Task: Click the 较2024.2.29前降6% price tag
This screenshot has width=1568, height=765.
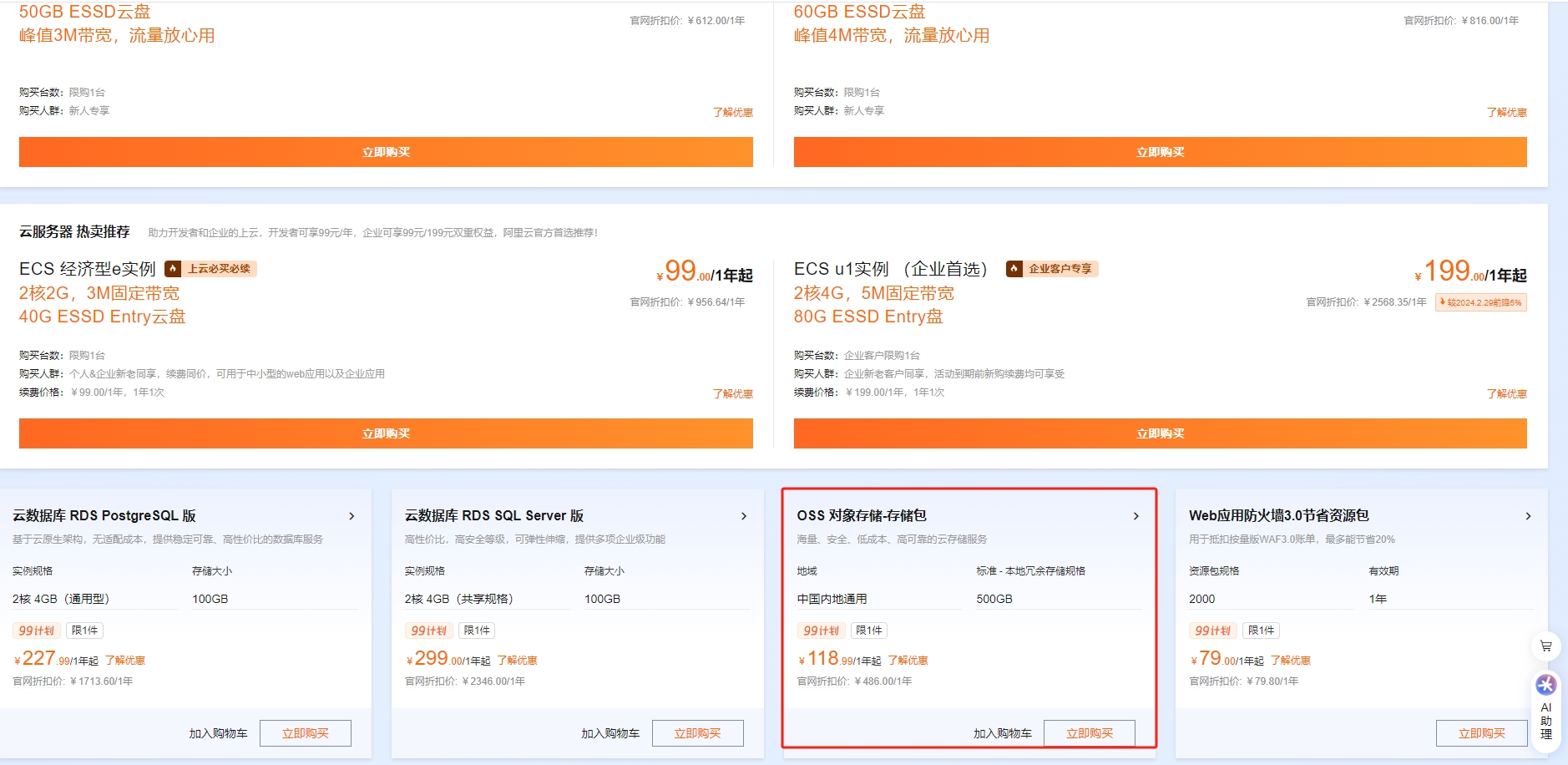Action: coord(1481,302)
